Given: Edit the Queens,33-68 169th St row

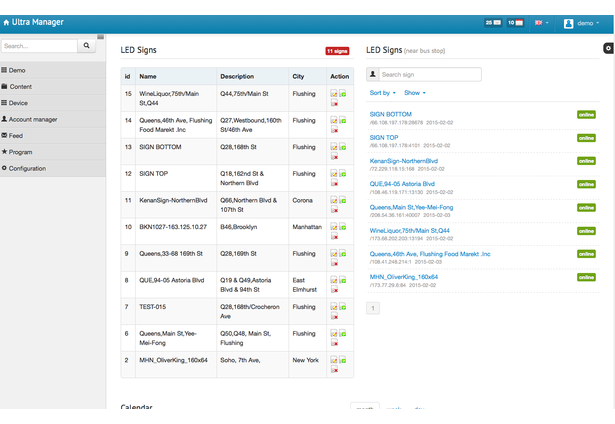Looking at the screenshot, I should pos(334,254).
